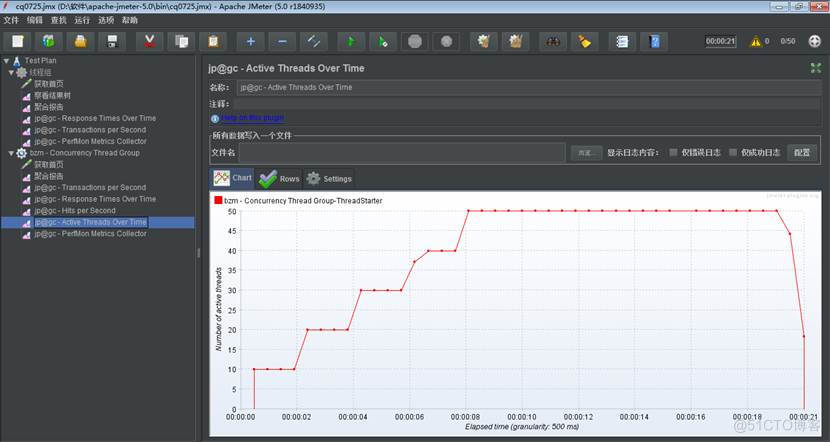The width and height of the screenshot is (830, 442).
Task: Click the Stop test toolbar icon
Action: tap(414, 41)
